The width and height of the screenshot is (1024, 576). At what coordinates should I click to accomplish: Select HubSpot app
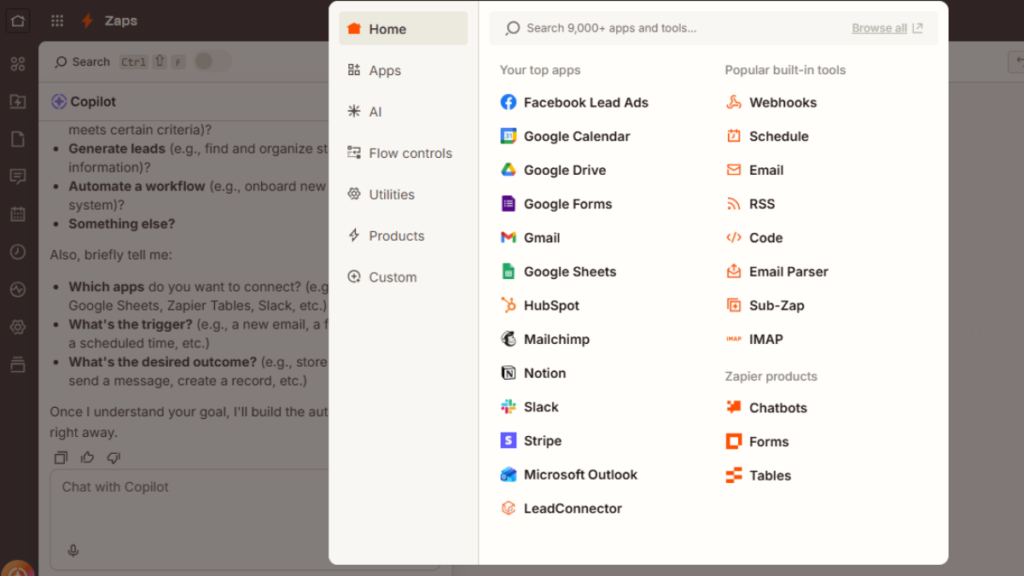539,306
